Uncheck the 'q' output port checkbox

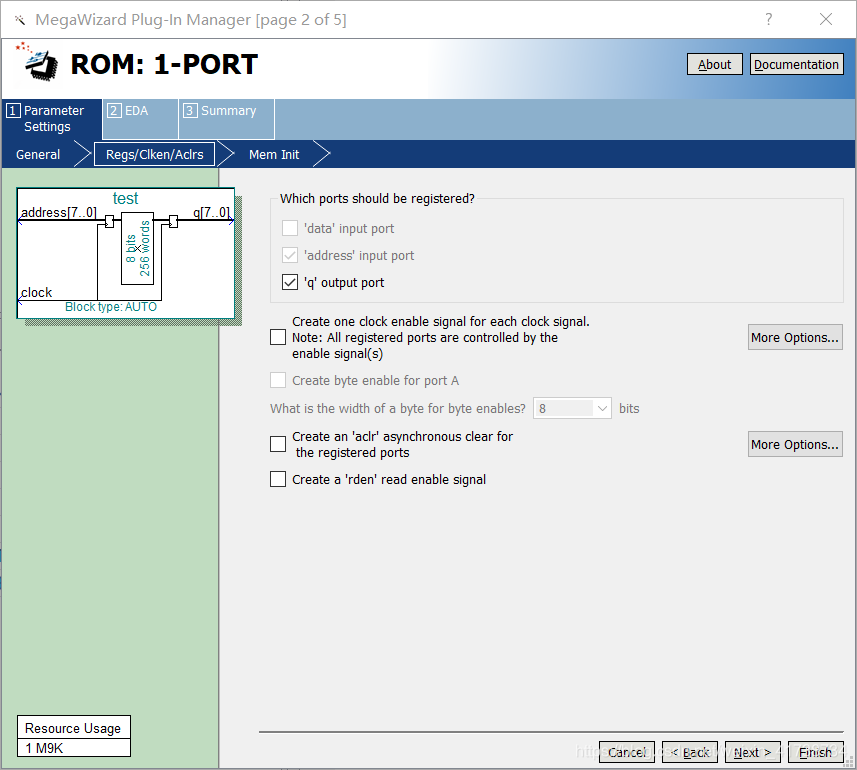coord(290,283)
